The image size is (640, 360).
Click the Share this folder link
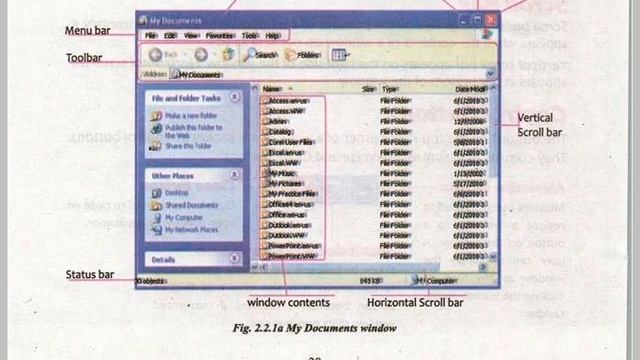tap(188, 146)
